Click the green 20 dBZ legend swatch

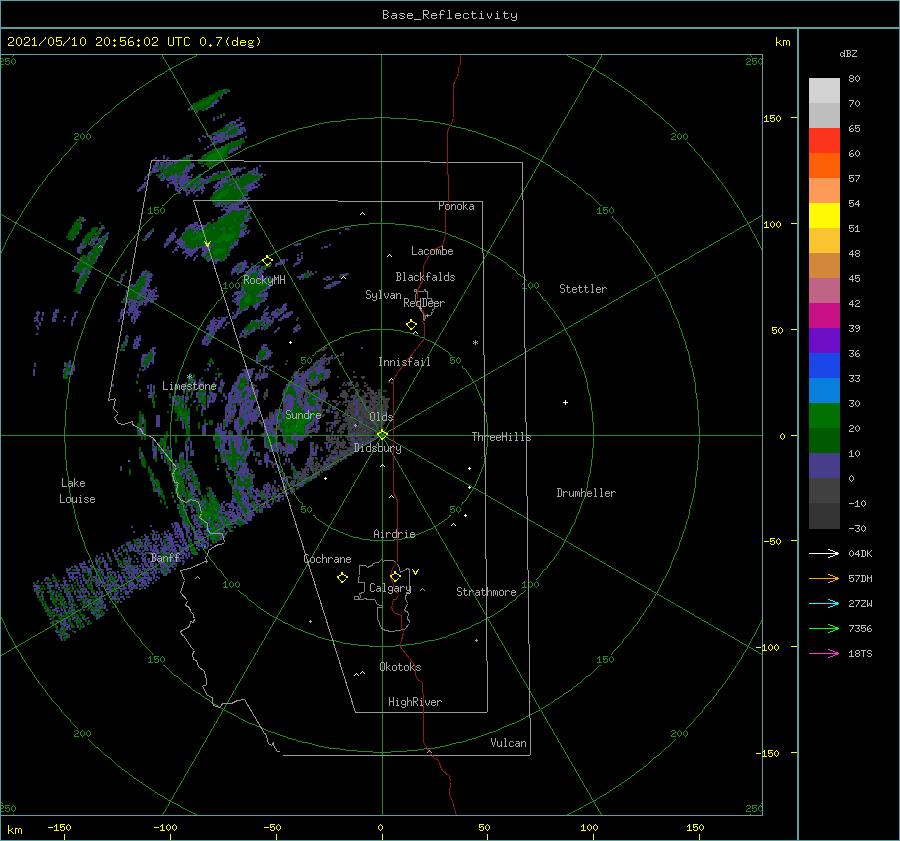pos(824,415)
